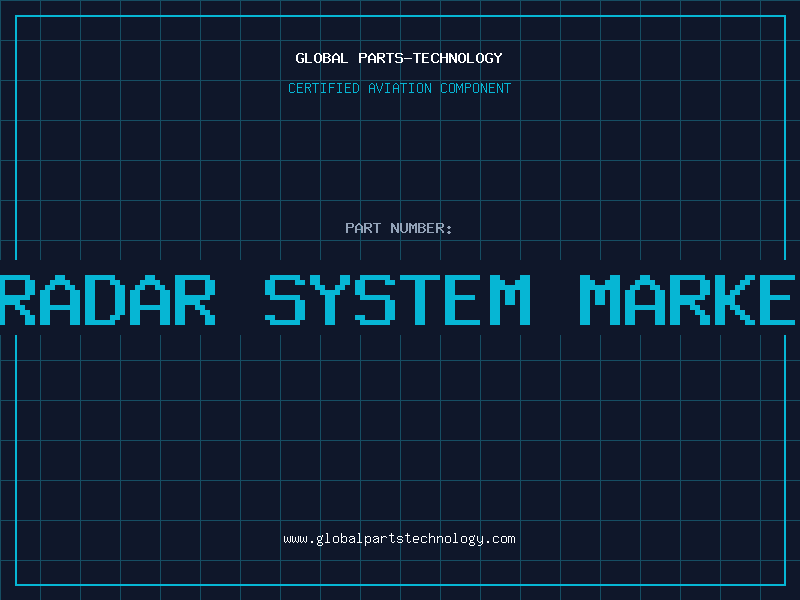Viewport: 800px width, 600px height.
Task: Click the PART NUMBER: label
Action: [x=399, y=228]
